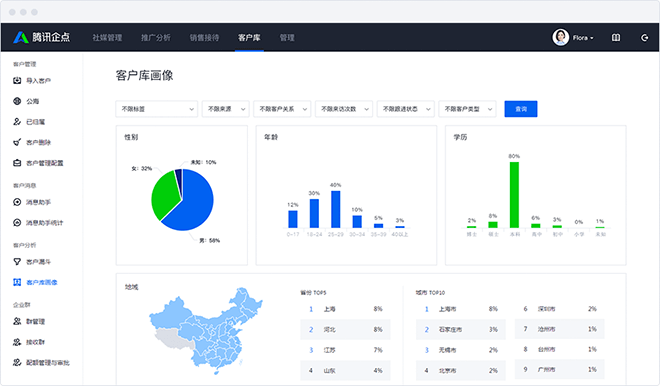Click the 客户删除 broom icon

tap(17, 142)
